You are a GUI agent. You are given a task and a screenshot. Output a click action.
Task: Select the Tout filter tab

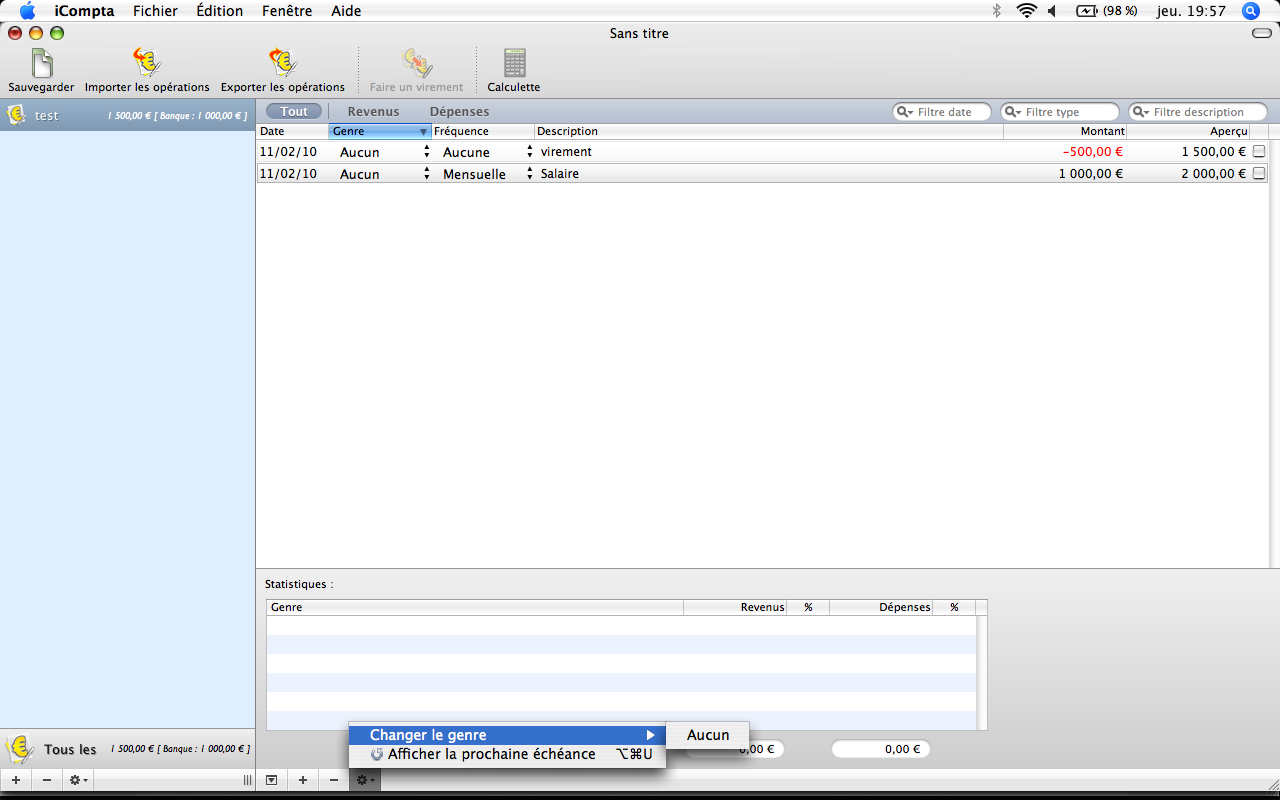294,112
